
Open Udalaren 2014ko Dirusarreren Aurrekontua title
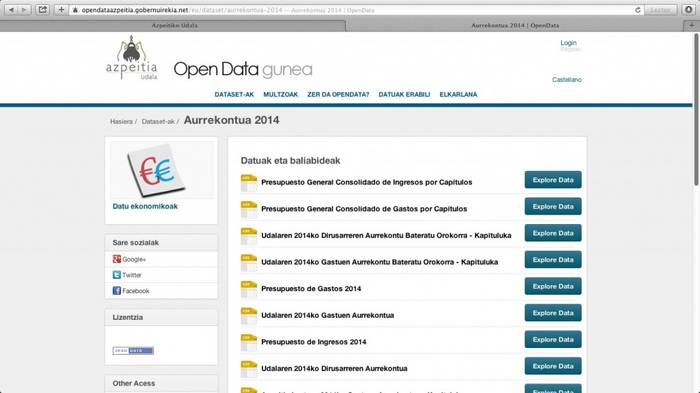coord(334,368)
